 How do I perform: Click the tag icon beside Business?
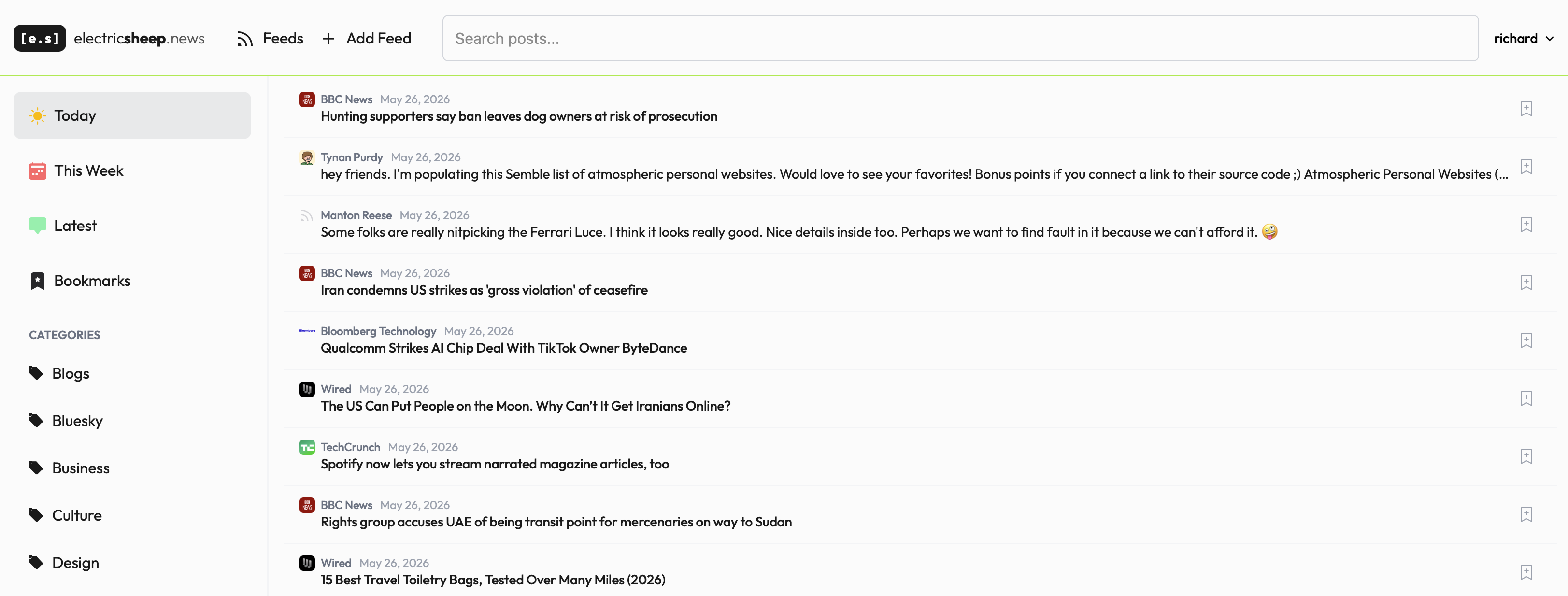pos(36,468)
